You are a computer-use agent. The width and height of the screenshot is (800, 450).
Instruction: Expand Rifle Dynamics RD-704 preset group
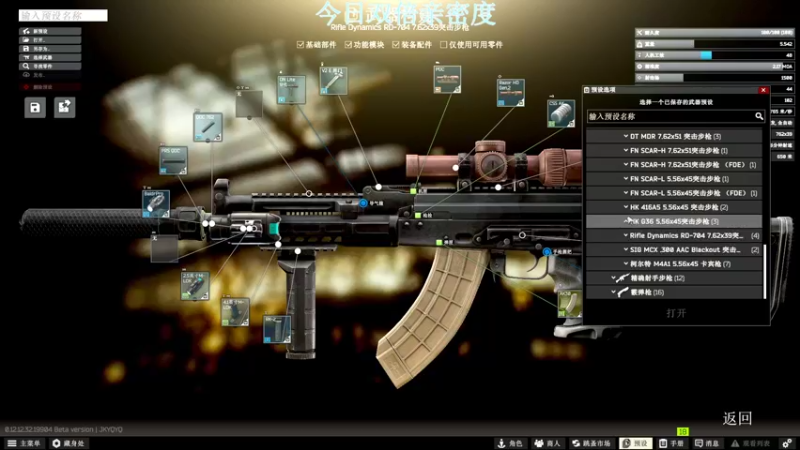(x=673, y=236)
